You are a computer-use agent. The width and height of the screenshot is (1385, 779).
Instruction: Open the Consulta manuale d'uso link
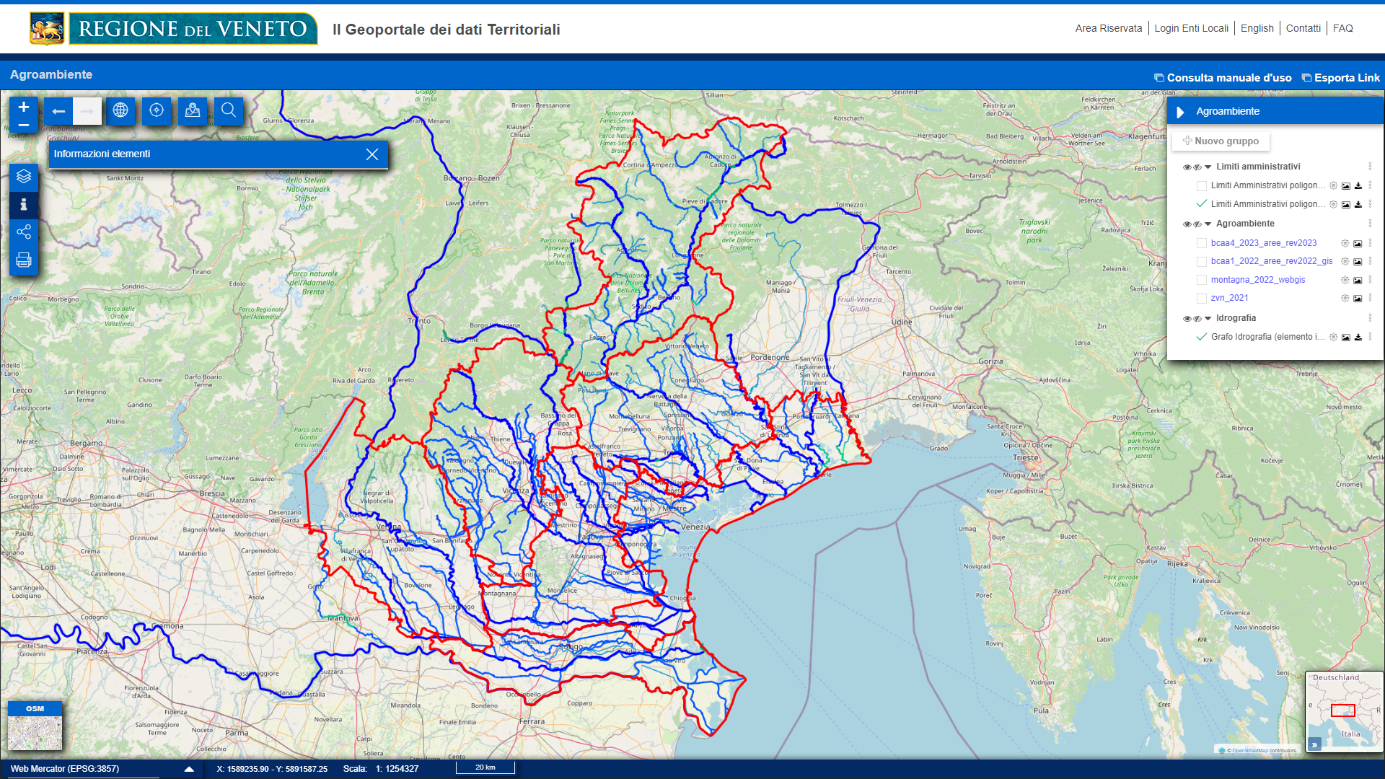click(x=1222, y=77)
